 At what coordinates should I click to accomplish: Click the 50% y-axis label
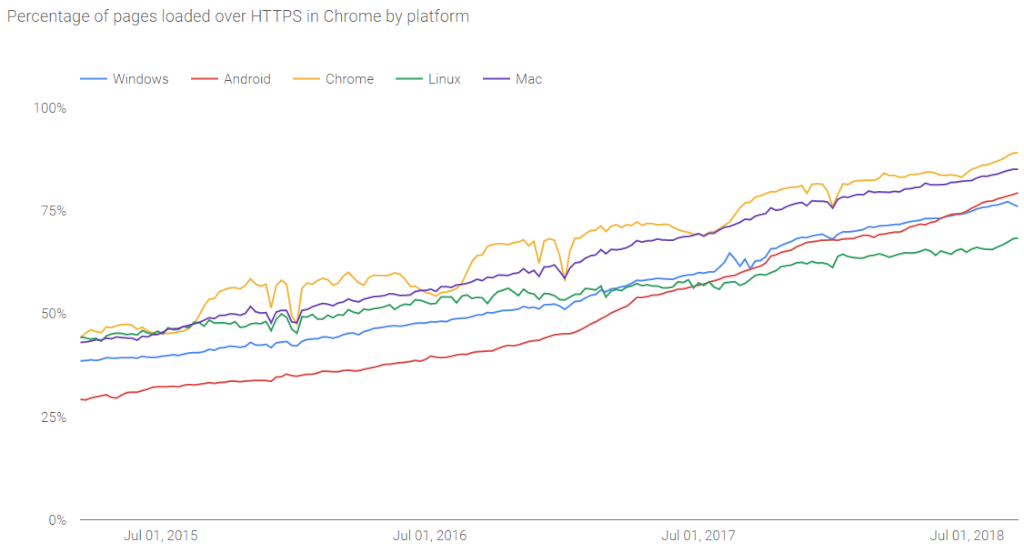[54, 313]
